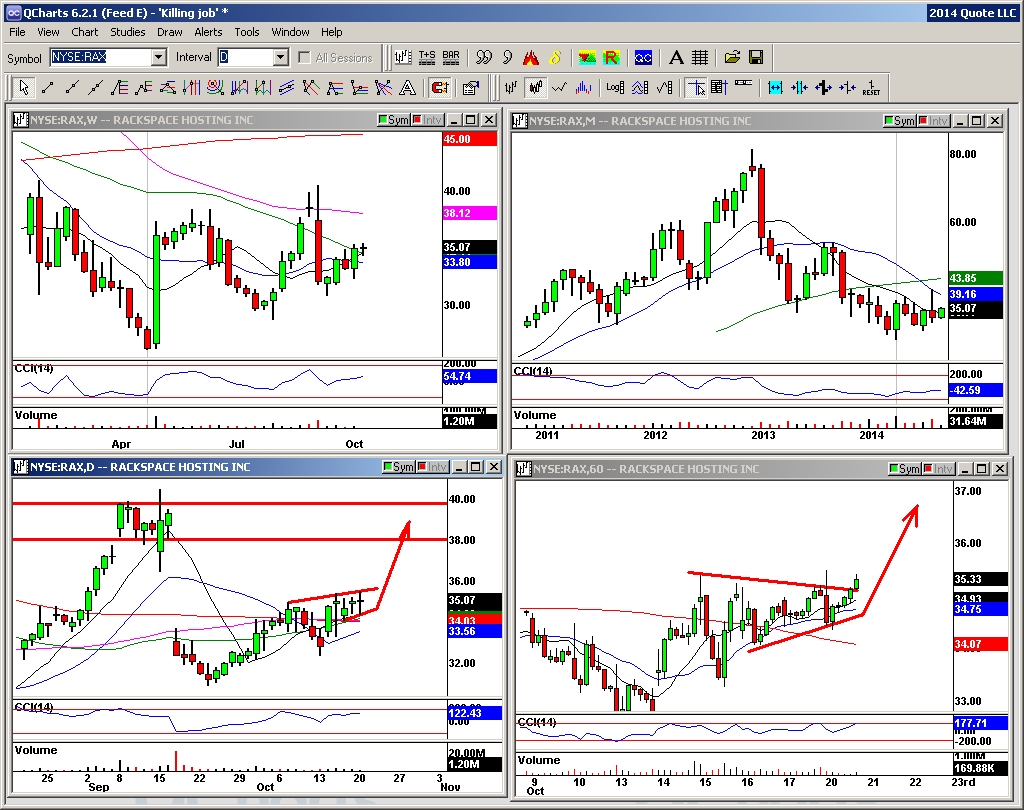Switch chart to bar style
The width and height of the screenshot is (1024, 810).
point(511,87)
